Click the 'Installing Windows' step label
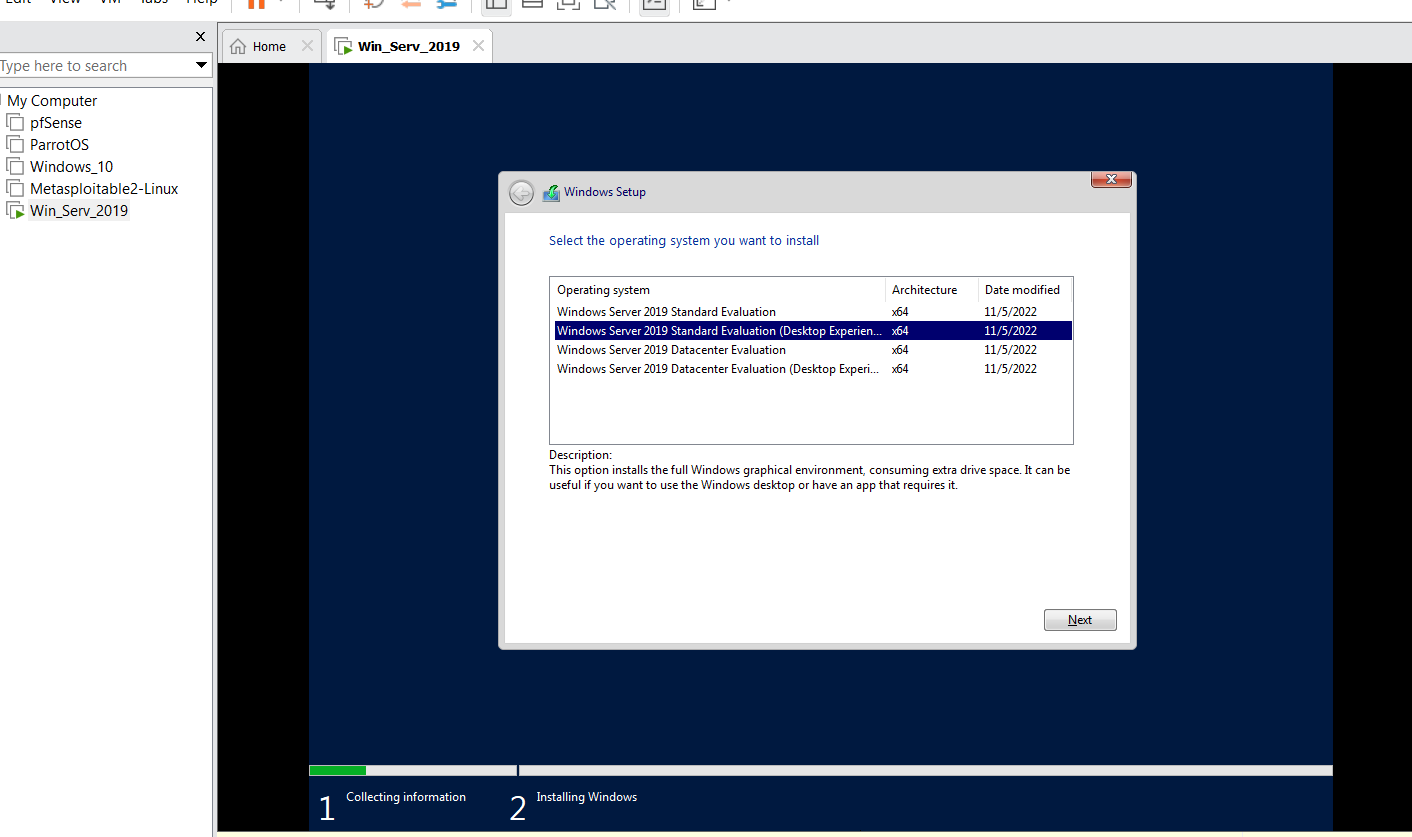Image resolution: width=1412 pixels, height=837 pixels. (x=586, y=797)
